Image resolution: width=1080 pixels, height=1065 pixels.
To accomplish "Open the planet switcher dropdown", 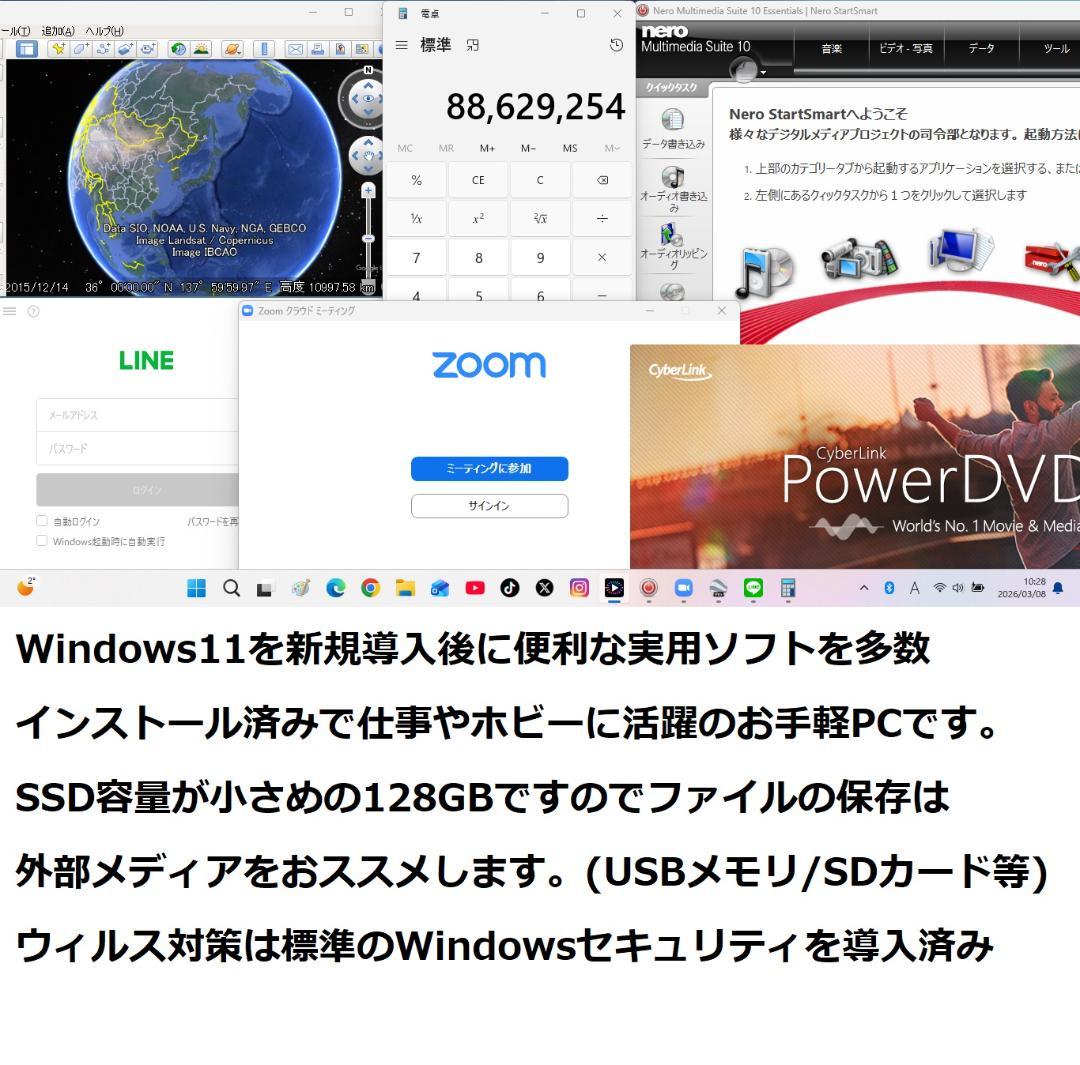I will [x=232, y=49].
